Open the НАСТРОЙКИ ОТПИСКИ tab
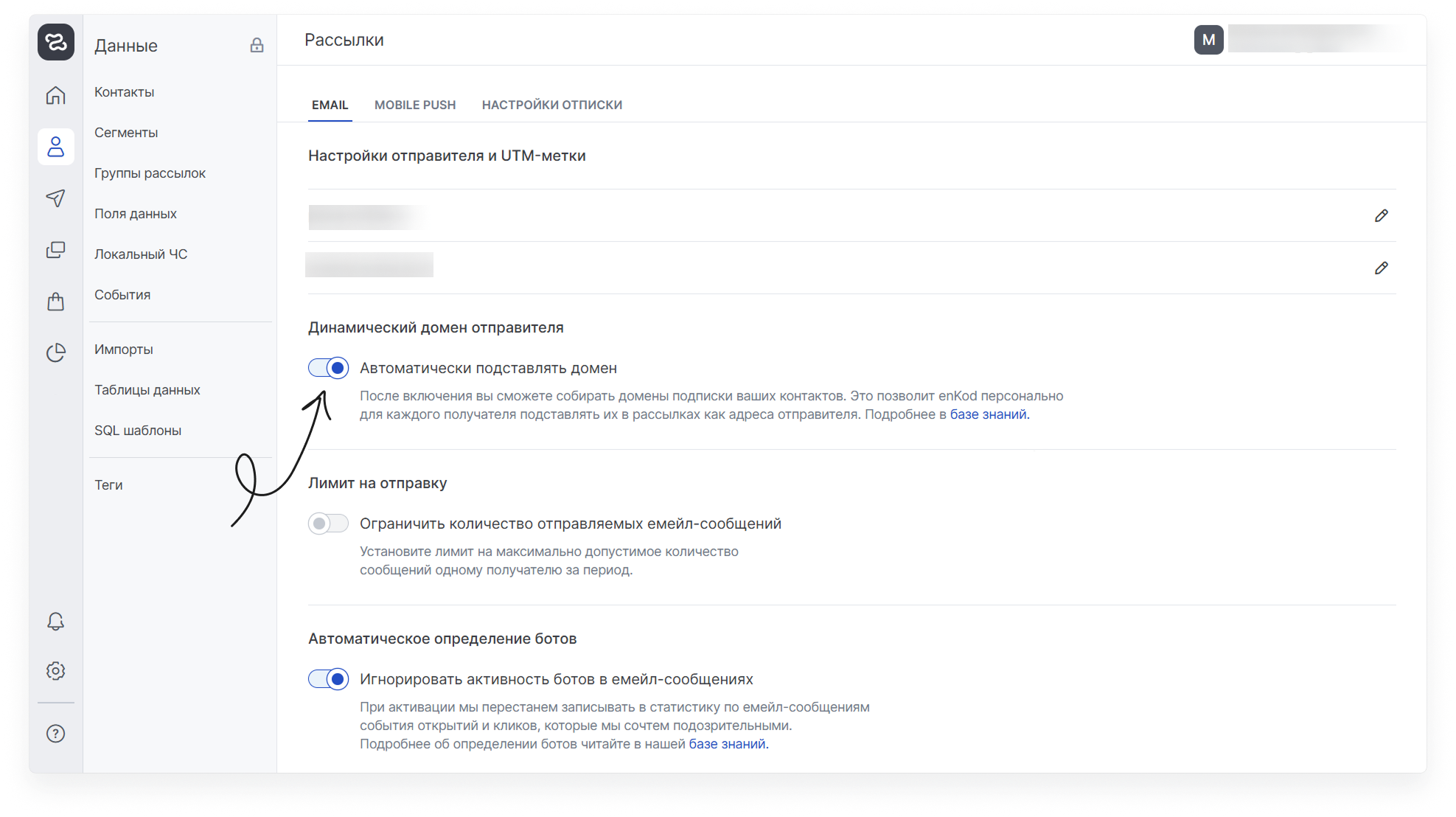This screenshot has width=1456, height=817. [x=552, y=105]
